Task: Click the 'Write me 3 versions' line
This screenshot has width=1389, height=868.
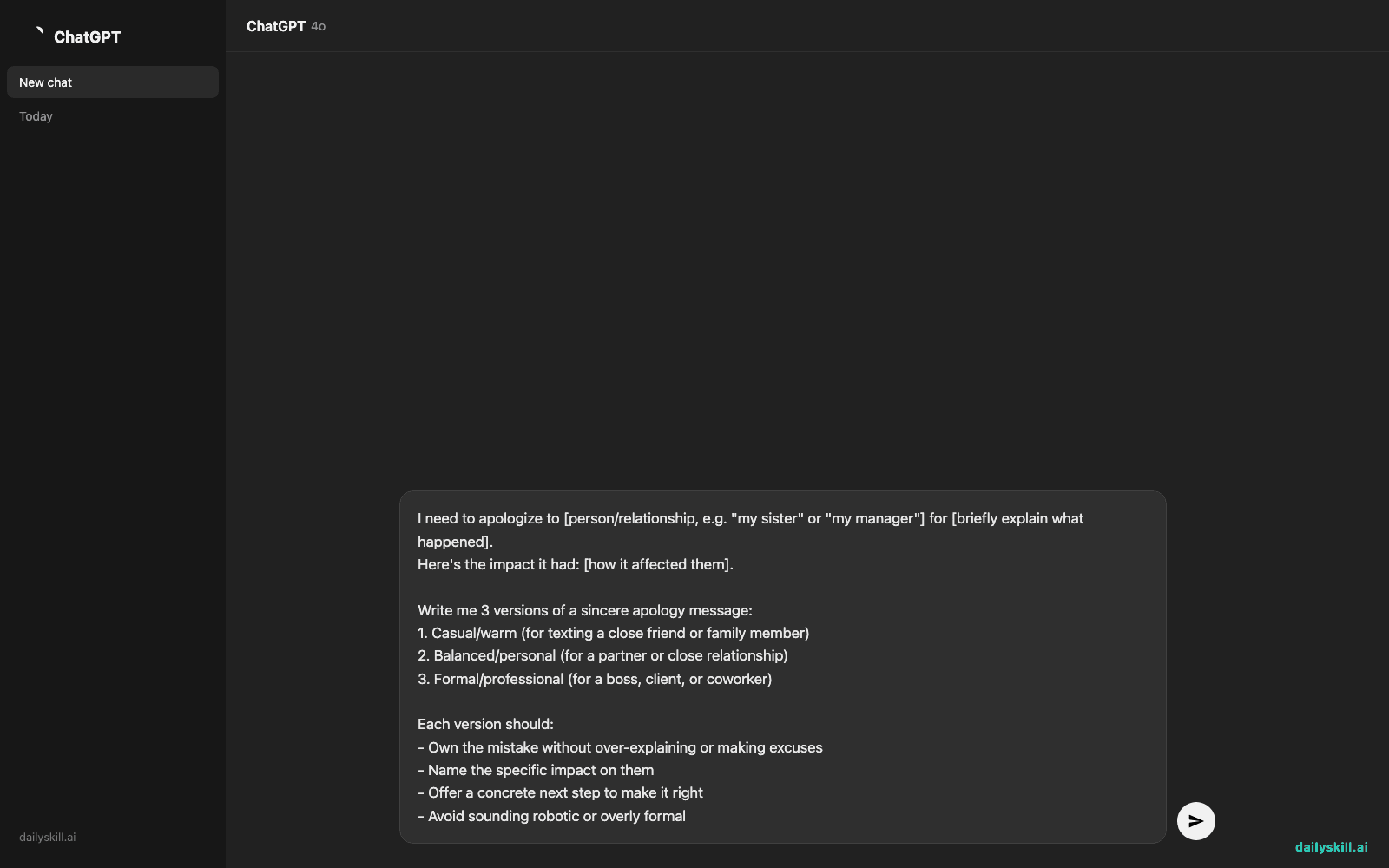Action: coord(585,610)
